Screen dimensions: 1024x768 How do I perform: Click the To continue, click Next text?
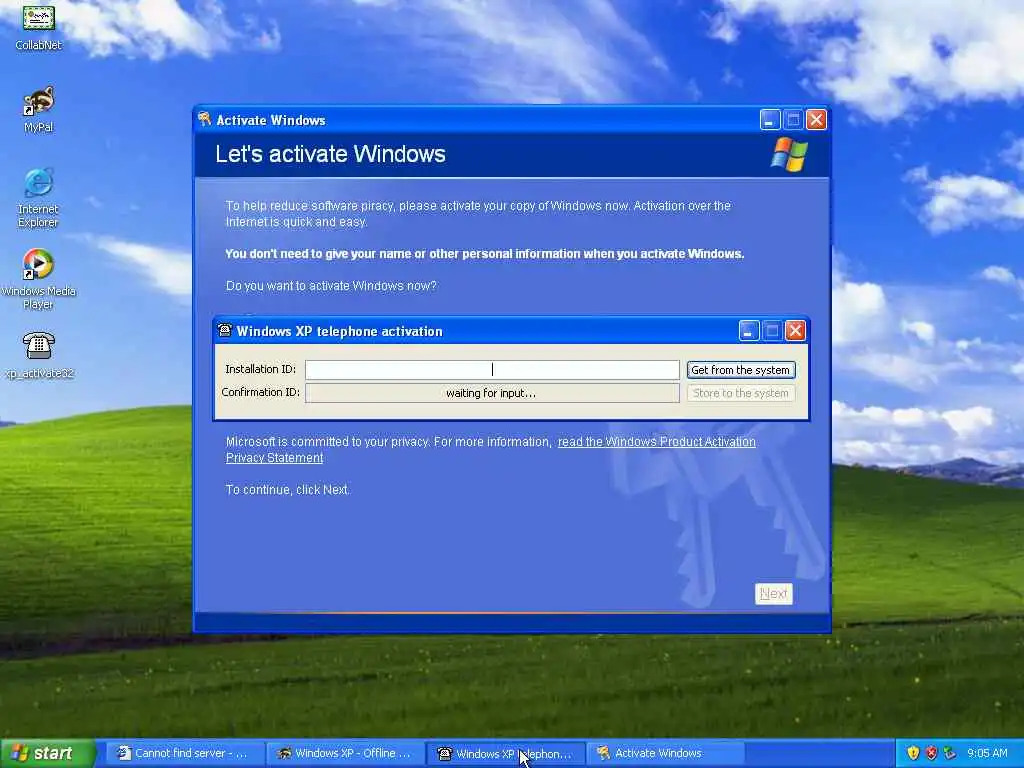287,490
